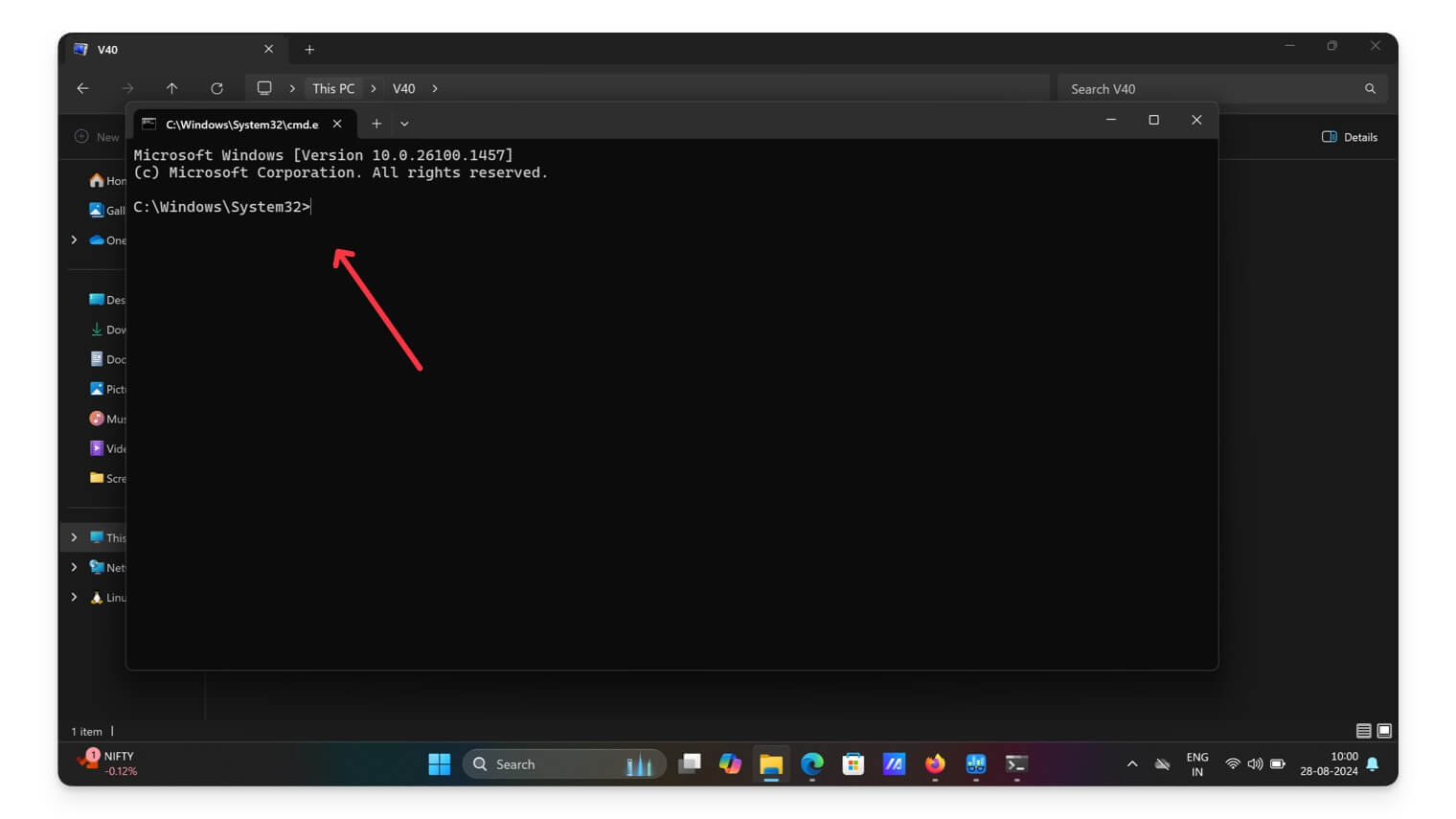
Task: Open the clock and date flyout
Action: click(x=1329, y=763)
